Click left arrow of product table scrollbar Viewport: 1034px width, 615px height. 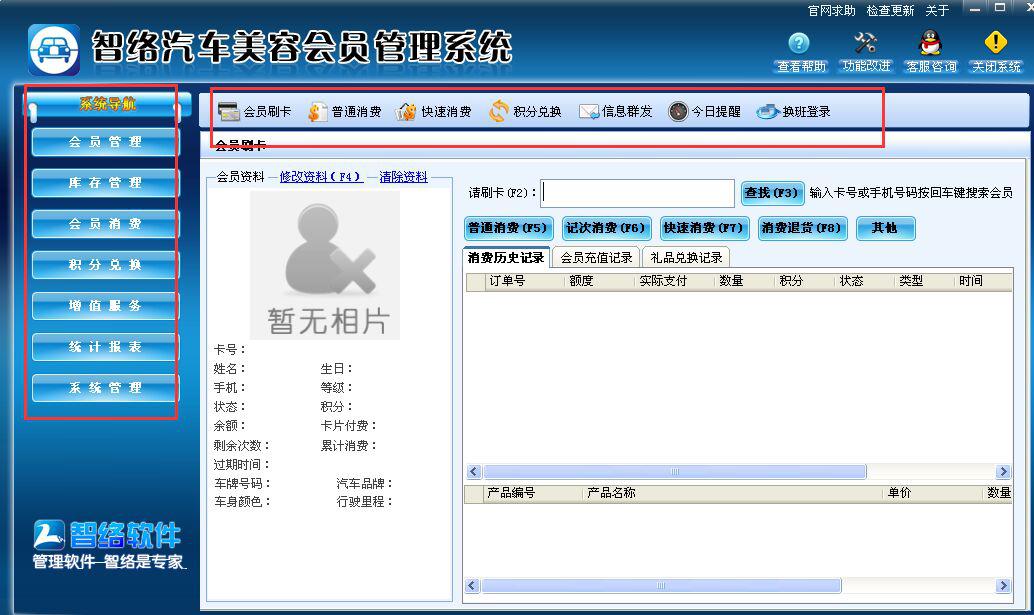click(x=472, y=585)
